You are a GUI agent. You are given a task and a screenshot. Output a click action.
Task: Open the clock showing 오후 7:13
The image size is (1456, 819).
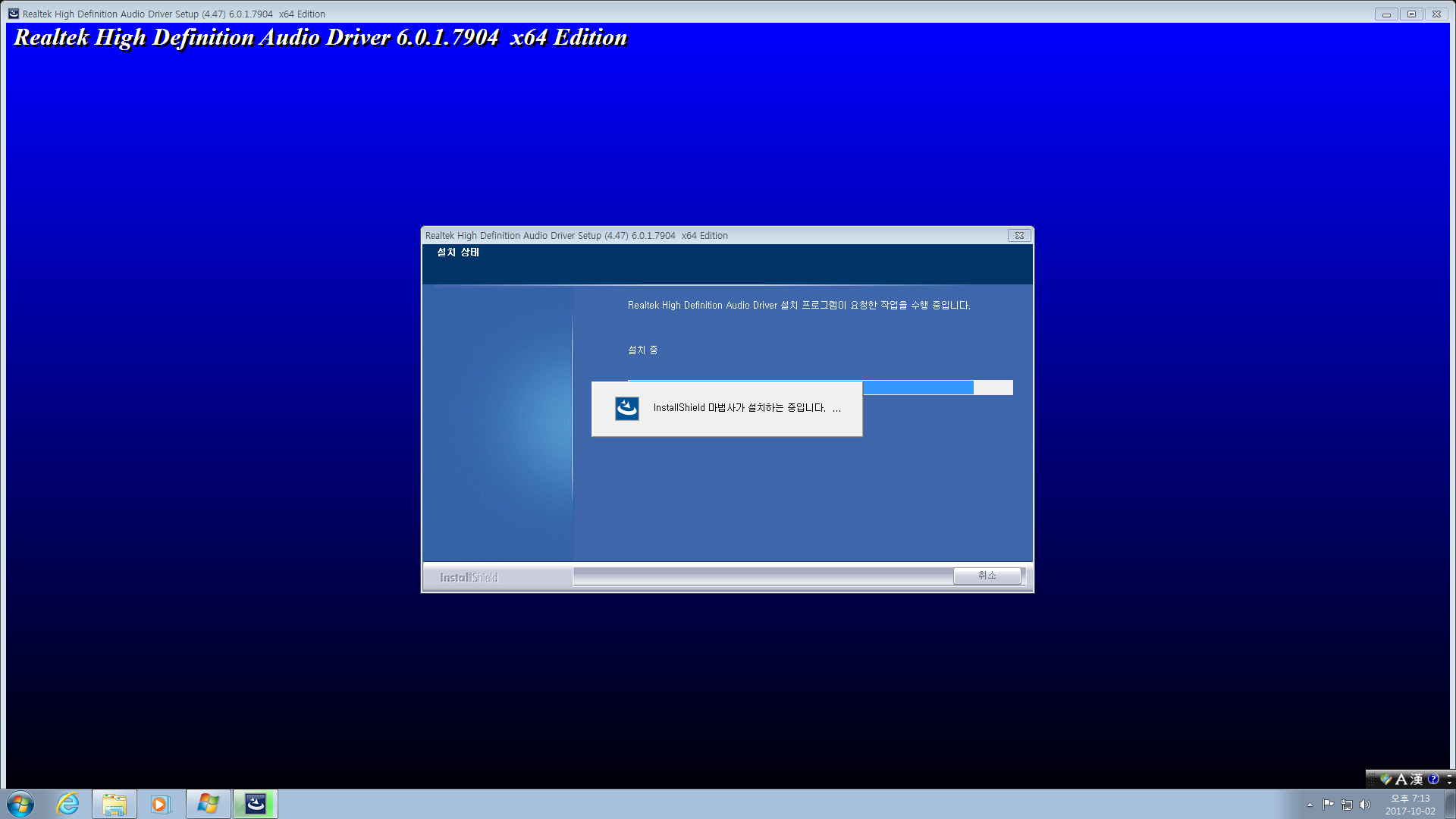1410,805
